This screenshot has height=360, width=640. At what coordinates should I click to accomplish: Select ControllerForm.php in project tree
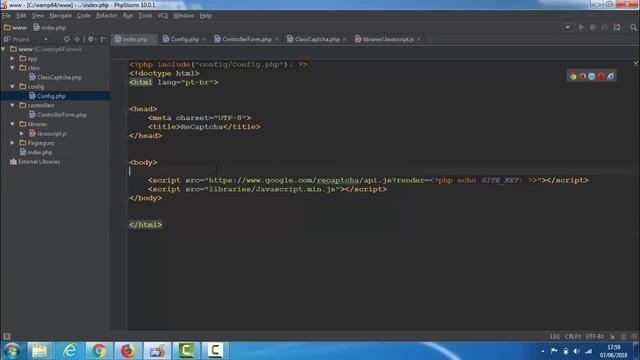pyautogui.click(x=58, y=115)
